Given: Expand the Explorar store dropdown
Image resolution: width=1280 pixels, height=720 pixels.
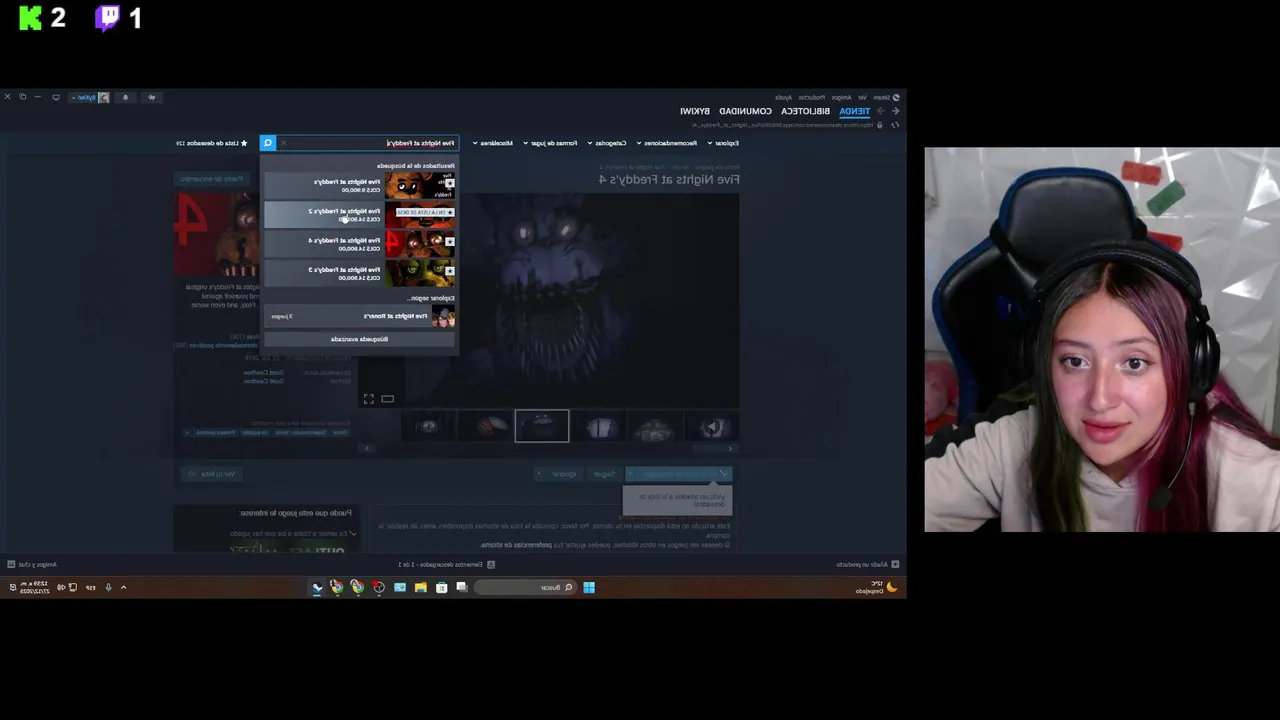Looking at the screenshot, I should [x=724, y=143].
